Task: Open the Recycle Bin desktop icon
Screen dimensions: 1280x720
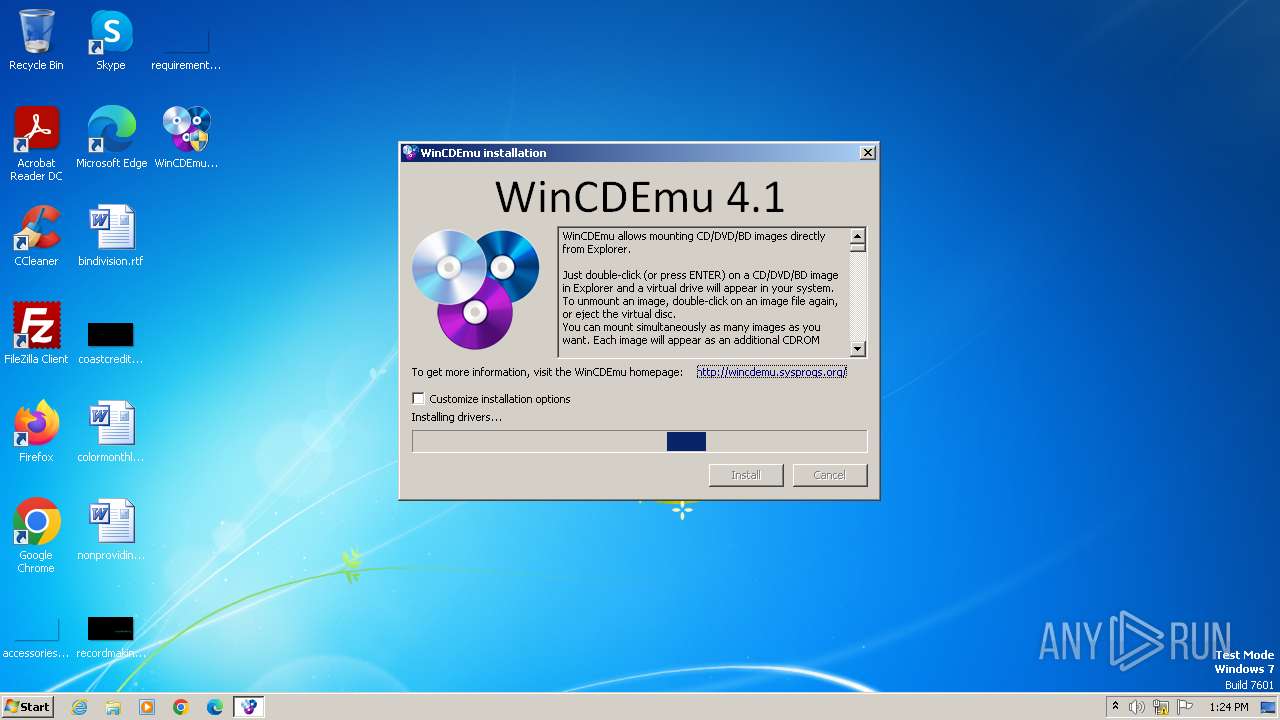Action: 36,40
